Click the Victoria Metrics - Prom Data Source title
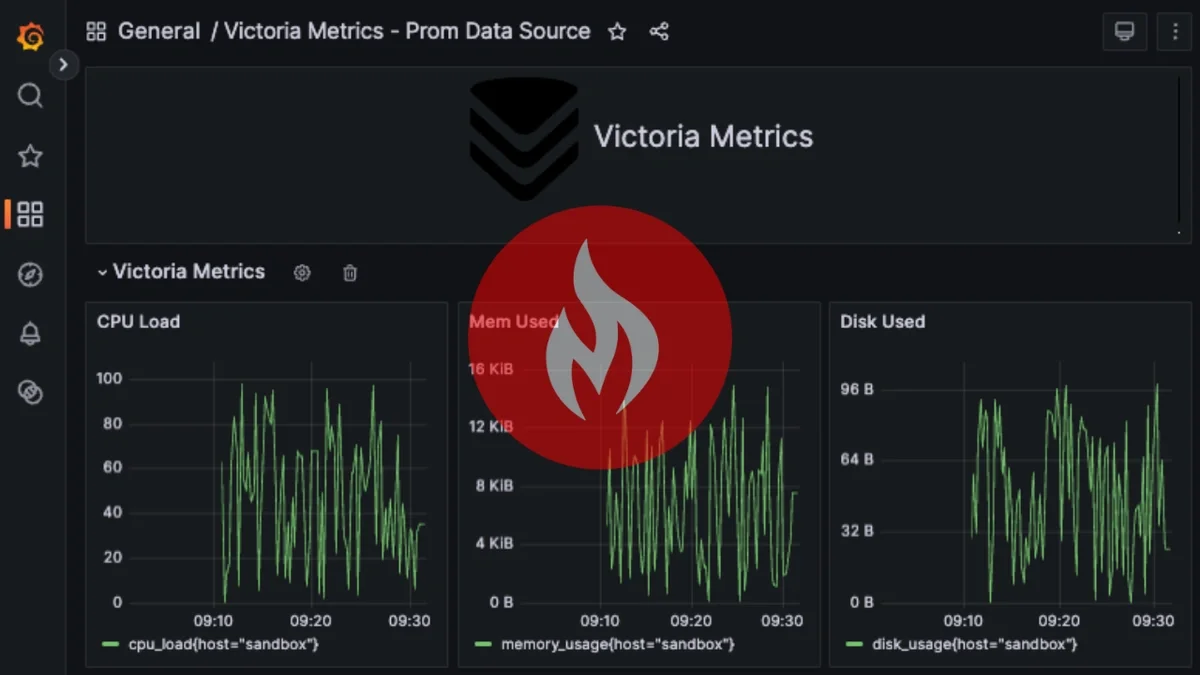This screenshot has height=675, width=1200. (407, 31)
